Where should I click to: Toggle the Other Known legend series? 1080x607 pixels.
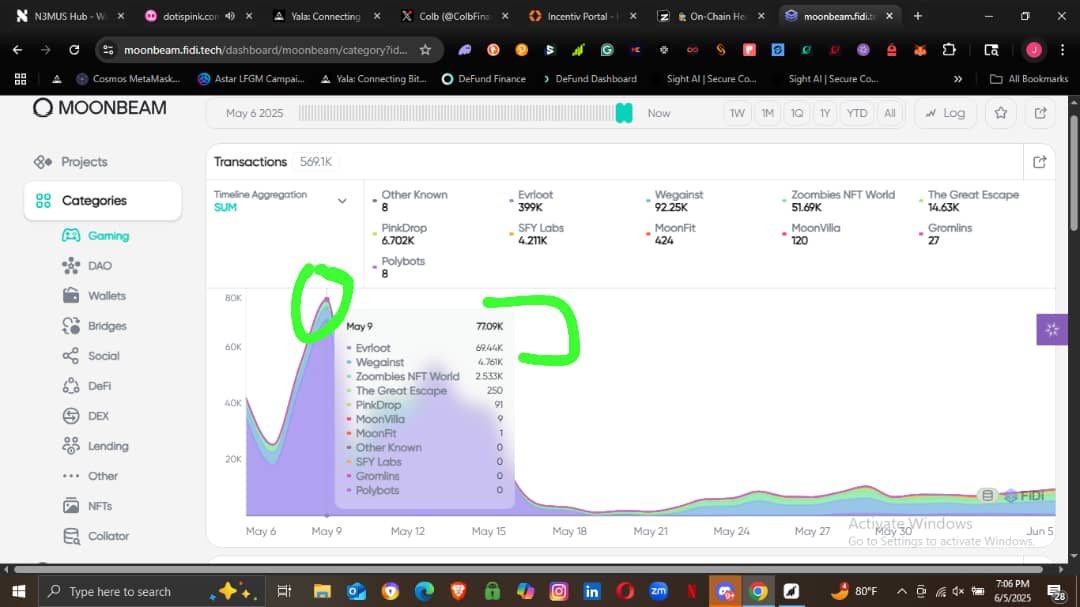(411, 200)
